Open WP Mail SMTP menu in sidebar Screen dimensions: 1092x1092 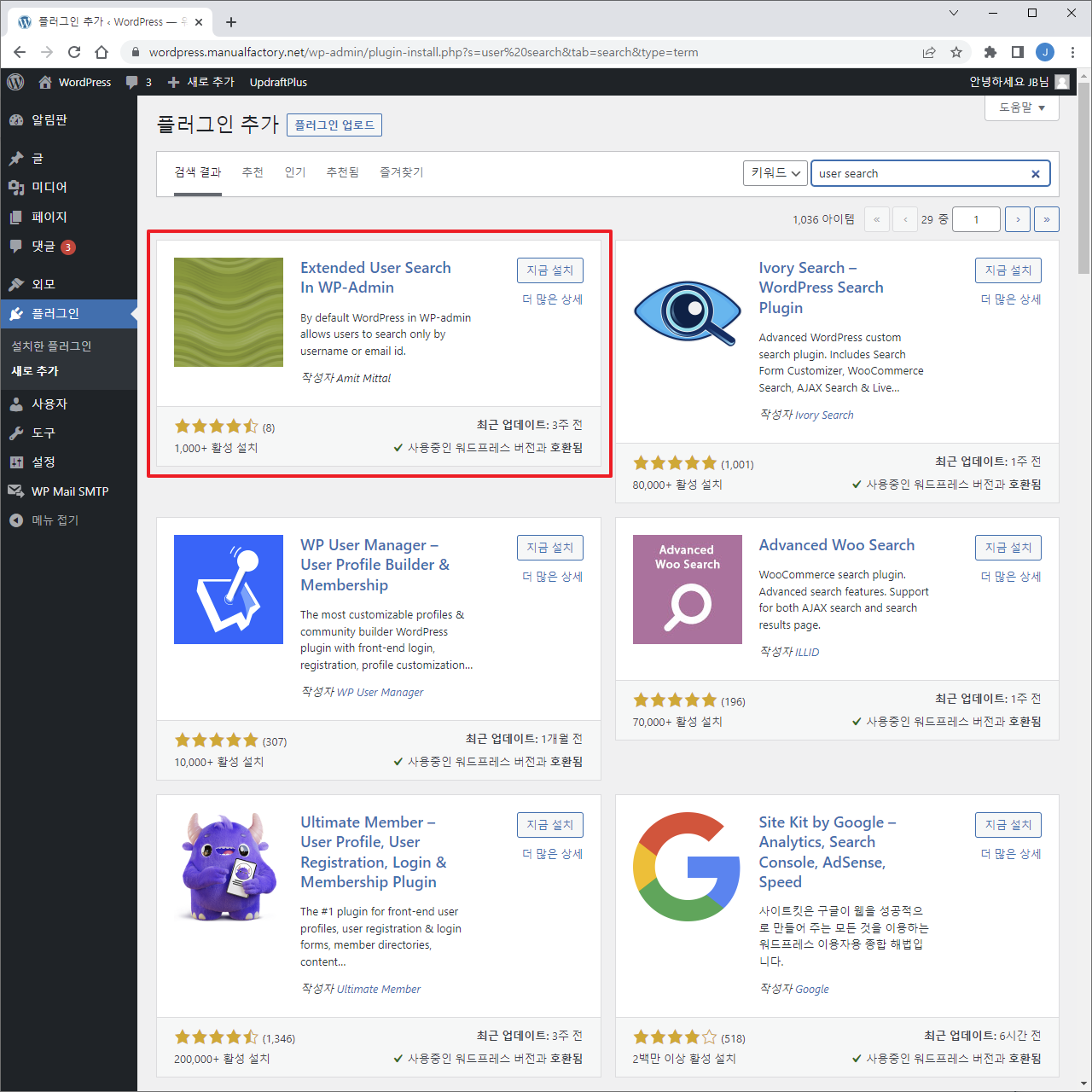(x=68, y=491)
